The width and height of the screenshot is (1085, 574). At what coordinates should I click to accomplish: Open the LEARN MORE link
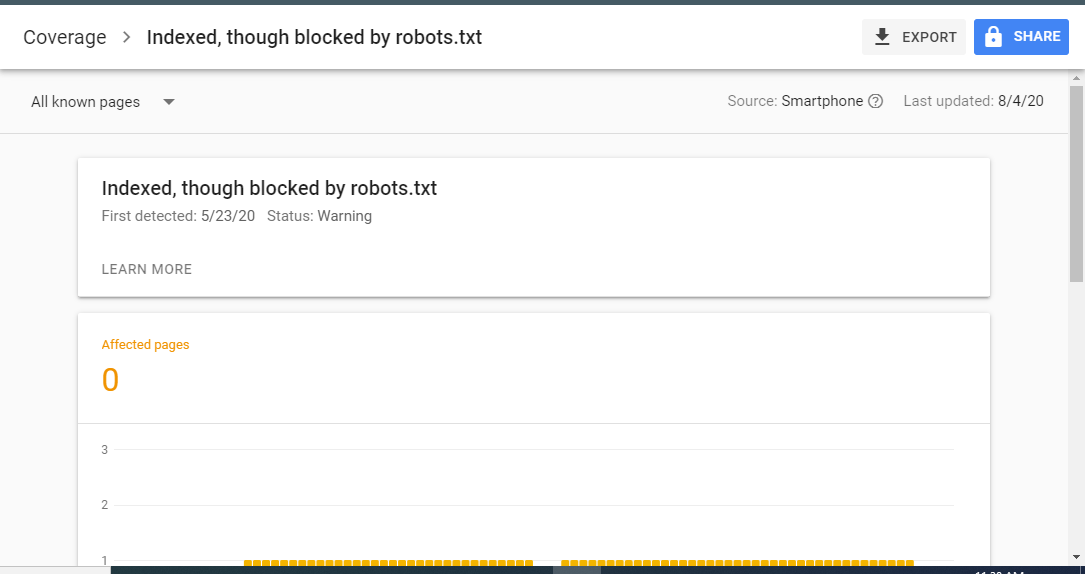147,269
